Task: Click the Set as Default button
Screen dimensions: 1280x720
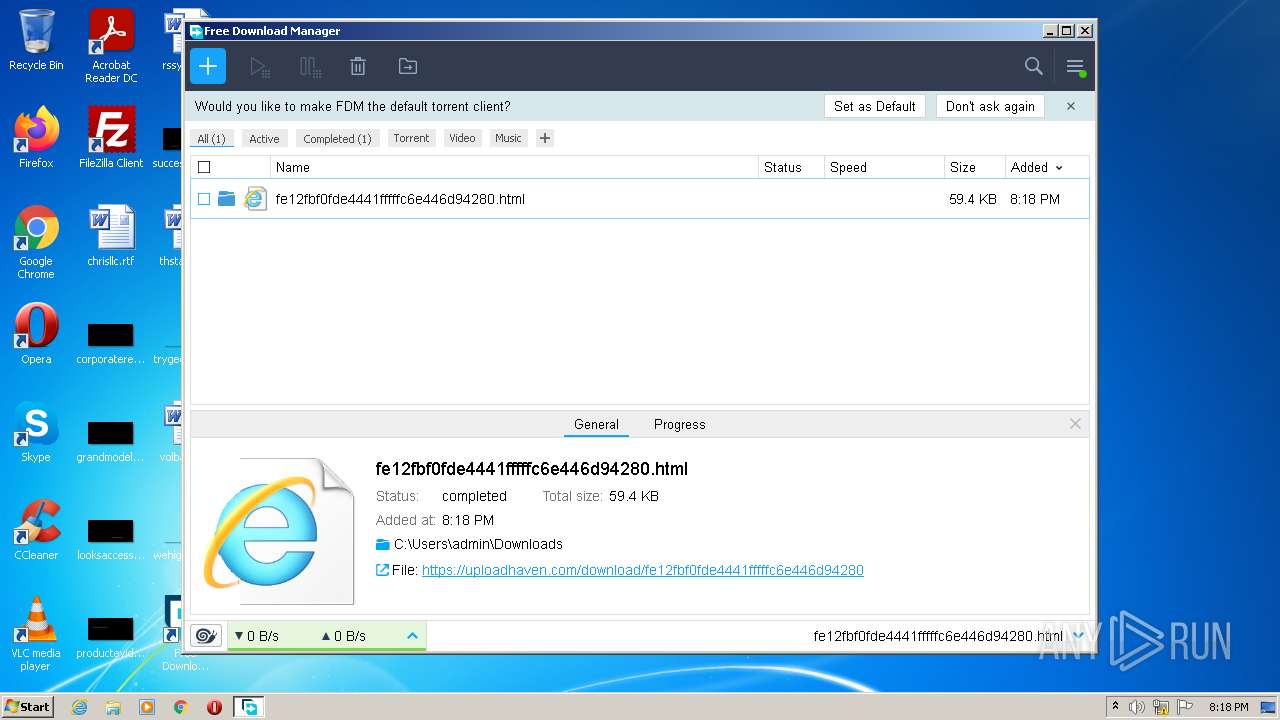Action: pyautogui.click(x=875, y=106)
